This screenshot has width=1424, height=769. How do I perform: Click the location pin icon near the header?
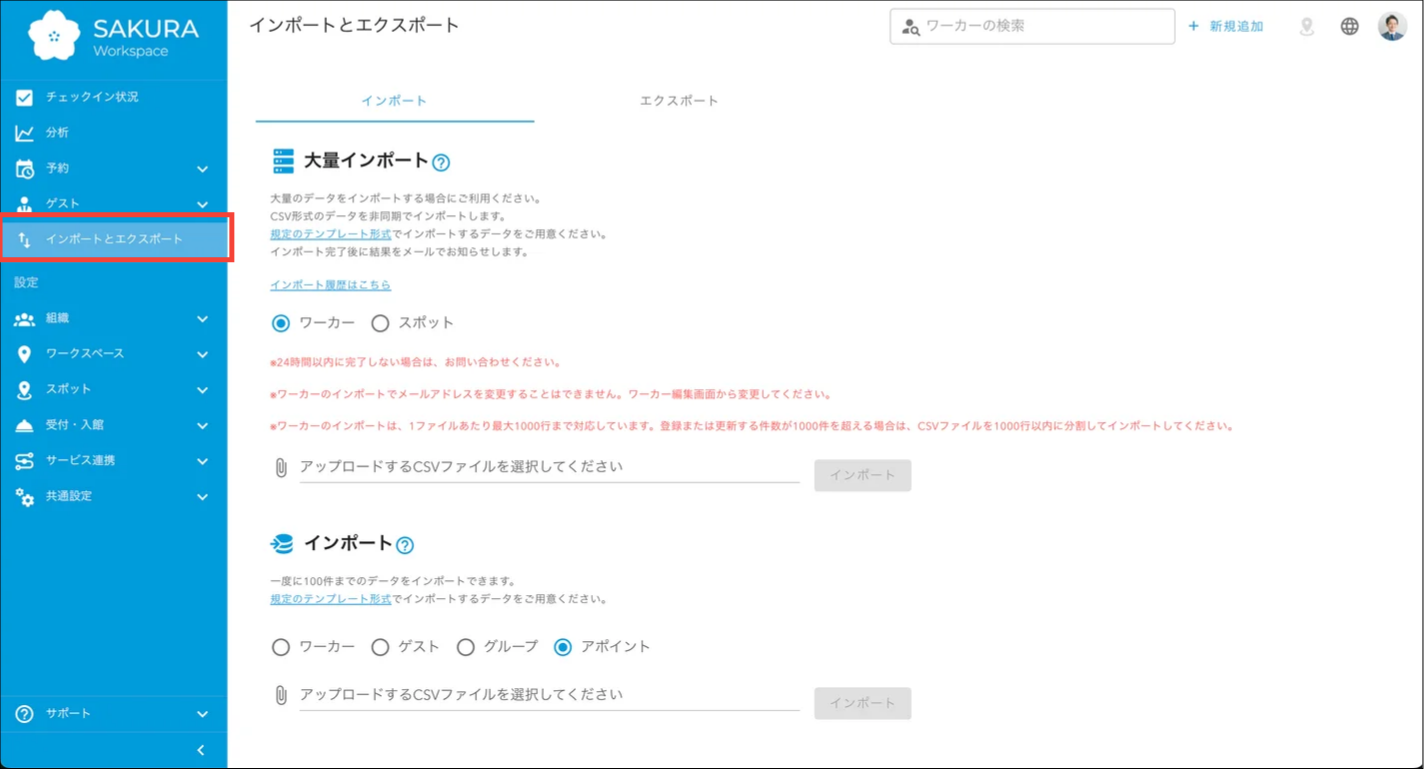point(1306,26)
